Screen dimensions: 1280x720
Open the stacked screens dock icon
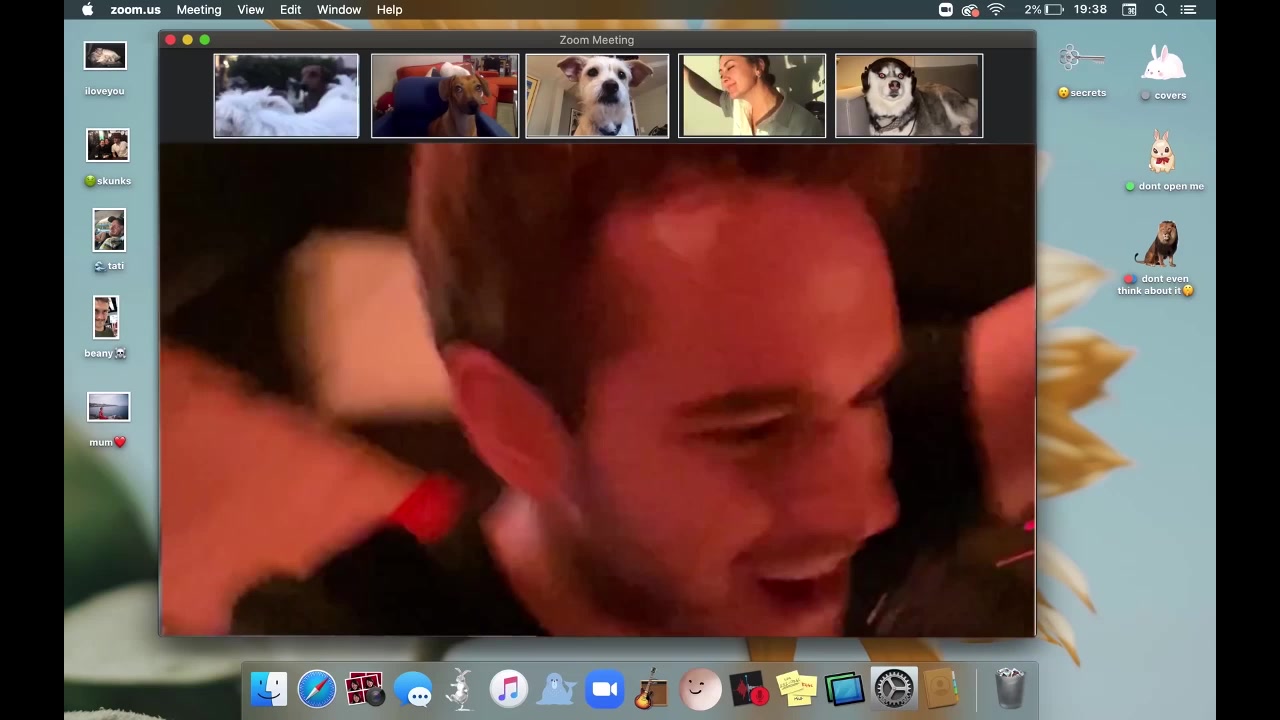pos(845,689)
